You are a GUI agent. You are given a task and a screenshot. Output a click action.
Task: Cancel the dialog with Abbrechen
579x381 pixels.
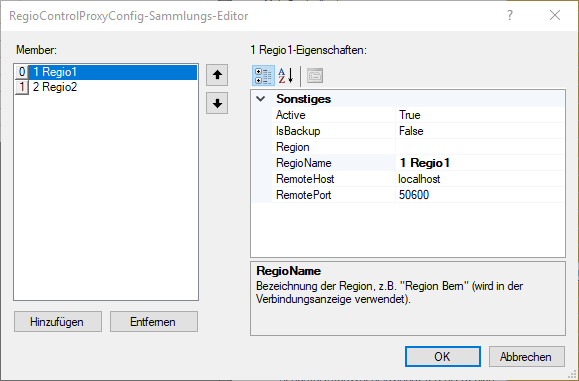point(527,357)
